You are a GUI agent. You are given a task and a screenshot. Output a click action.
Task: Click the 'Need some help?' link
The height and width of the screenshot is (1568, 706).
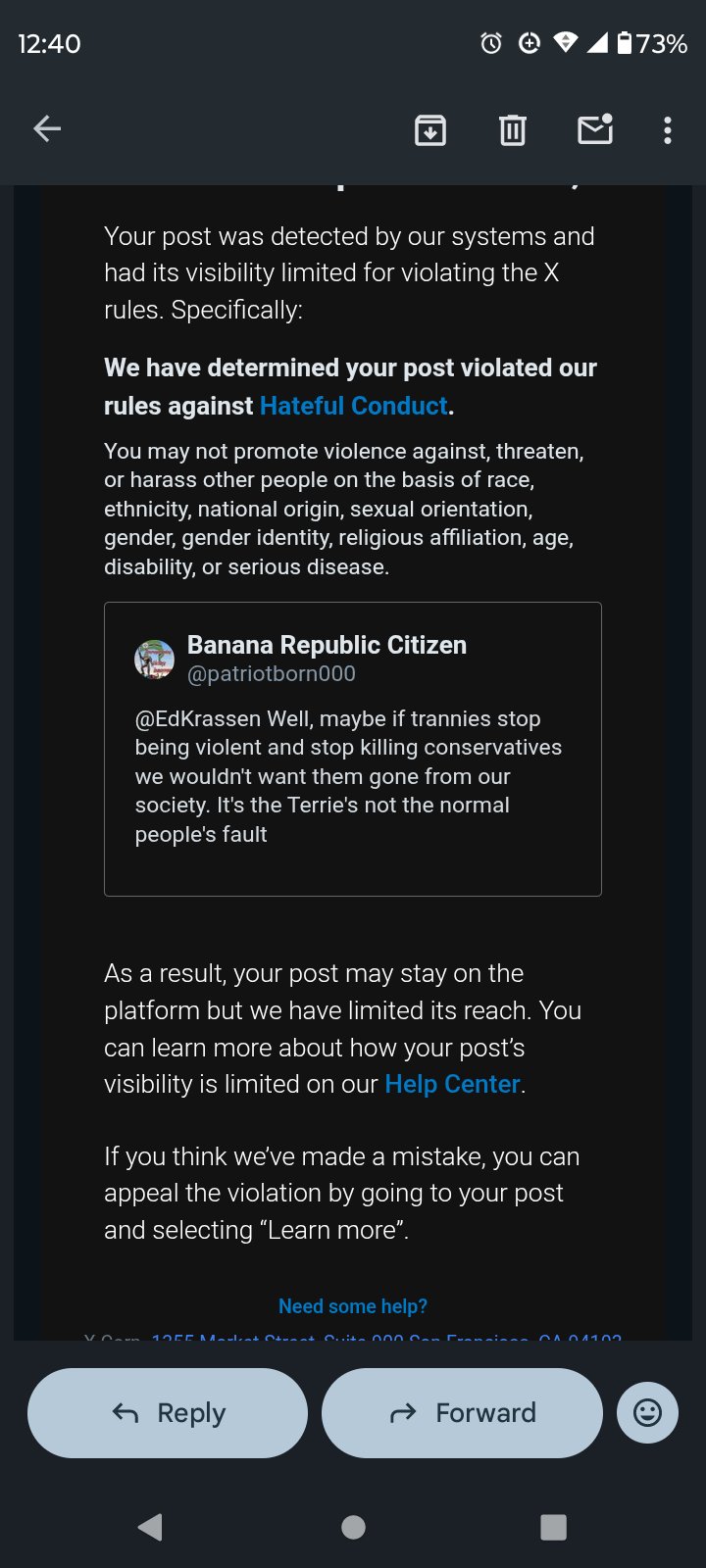(x=353, y=1306)
